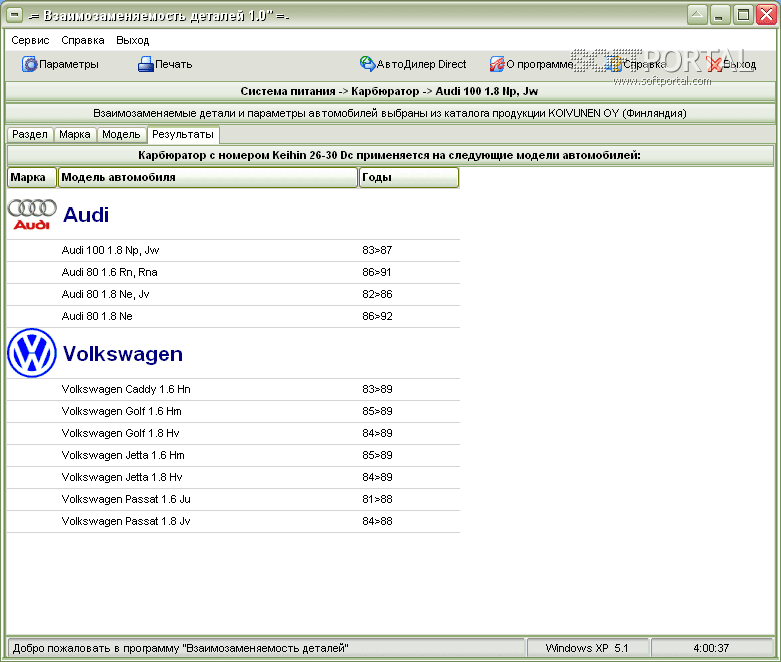
Task: Click the Audi brand heading text
Action: tap(86, 215)
